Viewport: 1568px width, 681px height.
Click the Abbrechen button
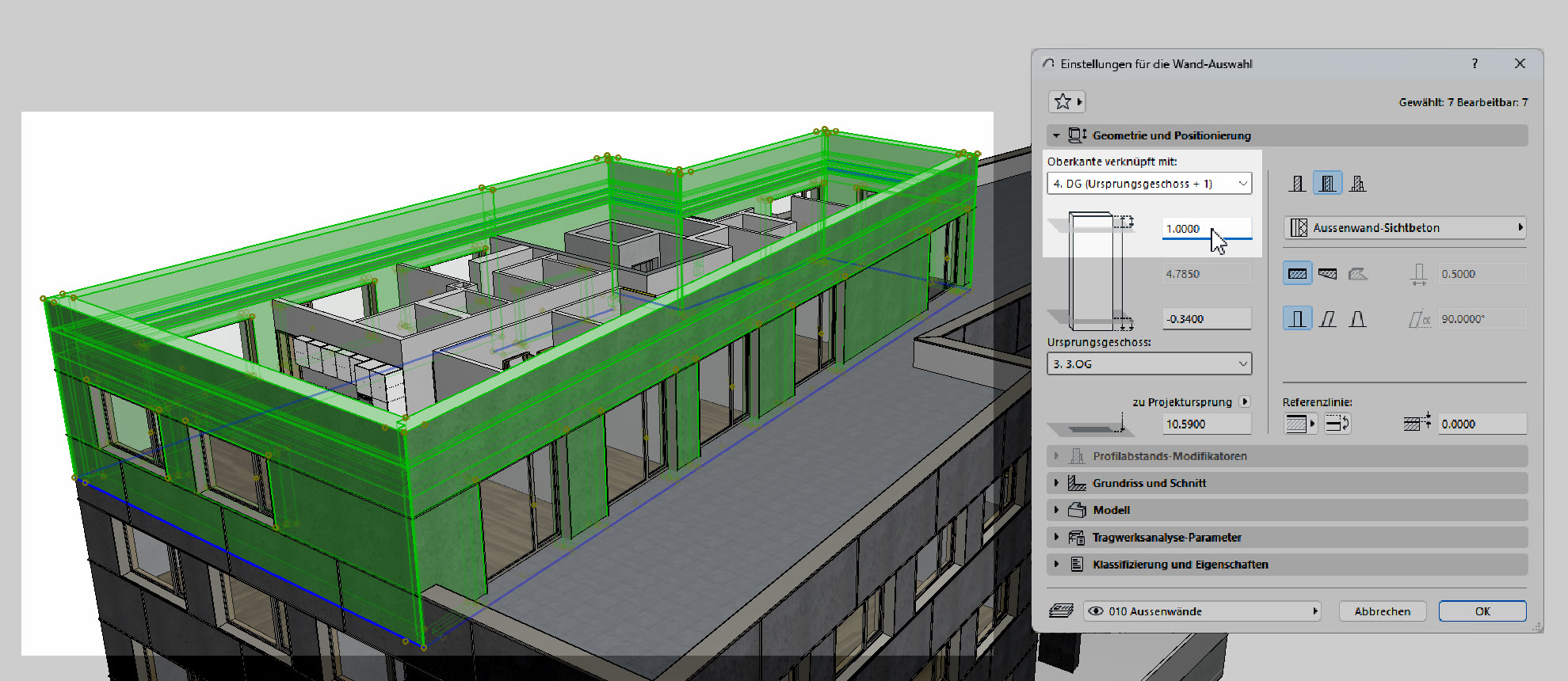pyautogui.click(x=1382, y=611)
